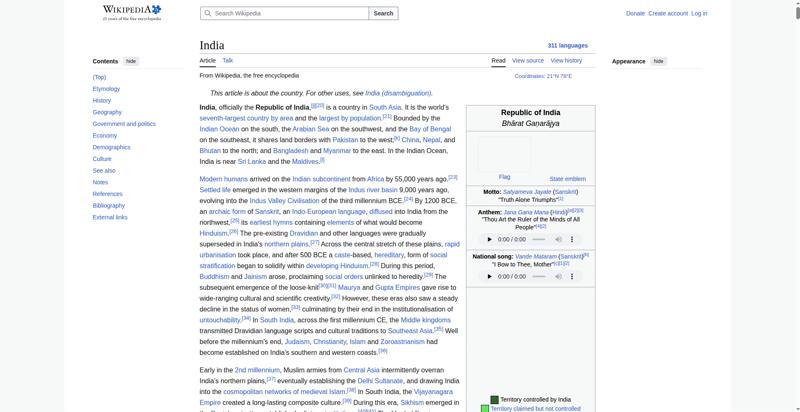Open the Zoroastrianism link
The image size is (800, 412).
[x=403, y=342]
